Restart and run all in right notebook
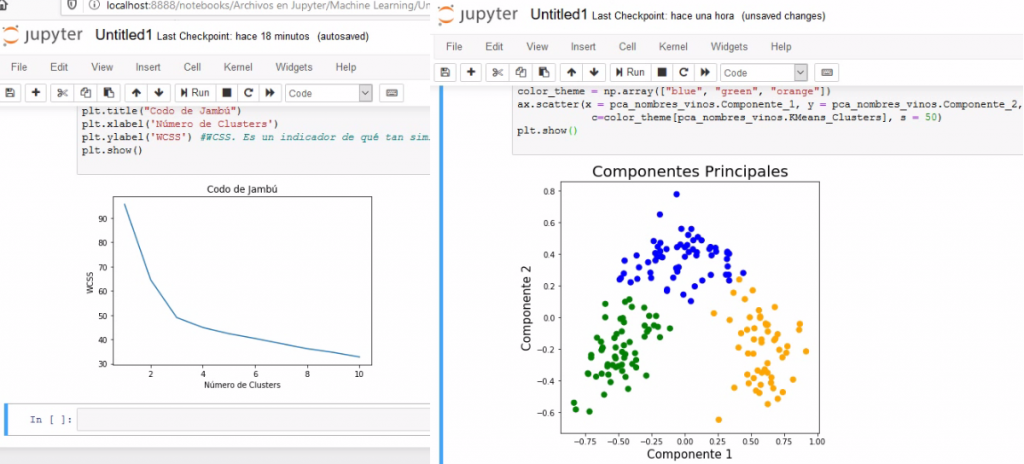The height and width of the screenshot is (464, 1024). click(x=705, y=73)
